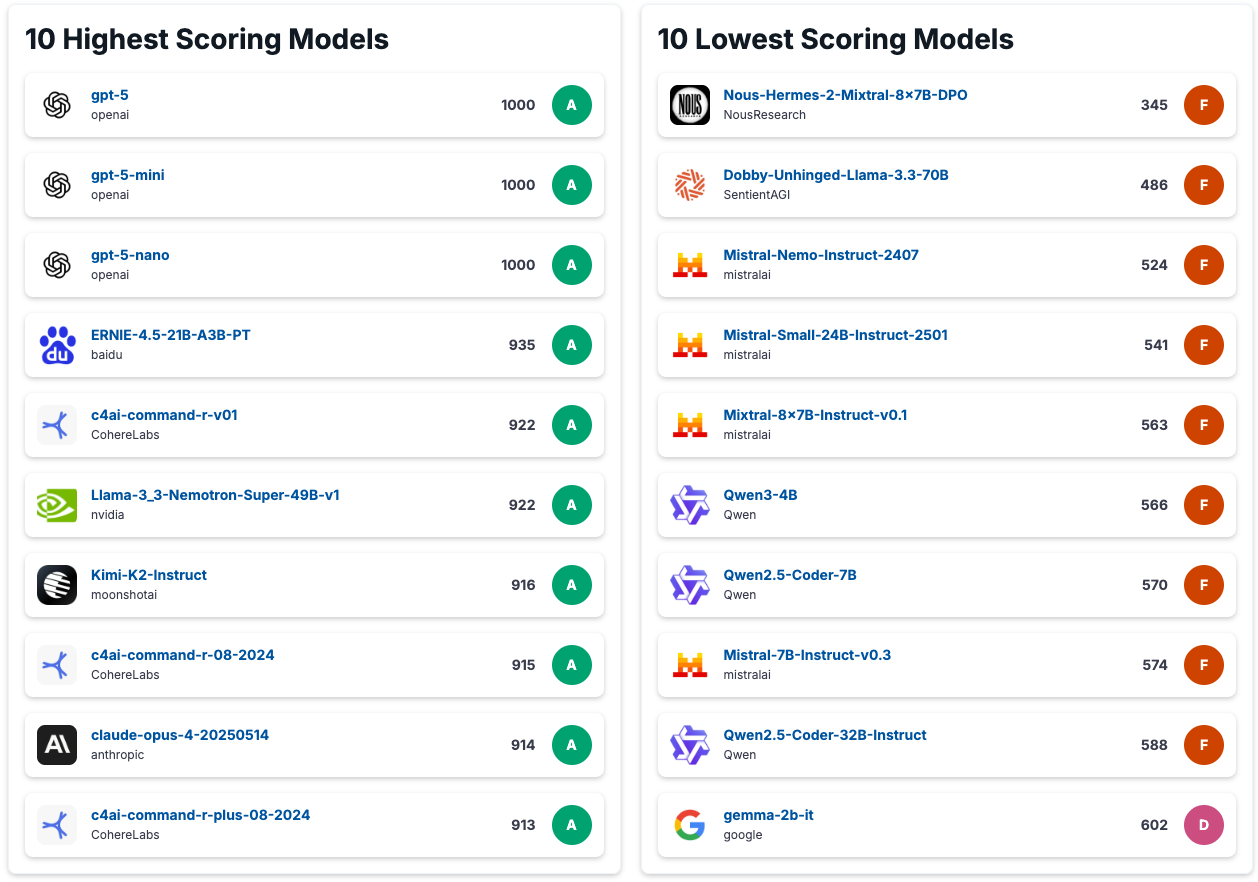This screenshot has width=1258, height=882.
Task: Click the score 935 for ERNIE-4.5
Action: (x=522, y=345)
